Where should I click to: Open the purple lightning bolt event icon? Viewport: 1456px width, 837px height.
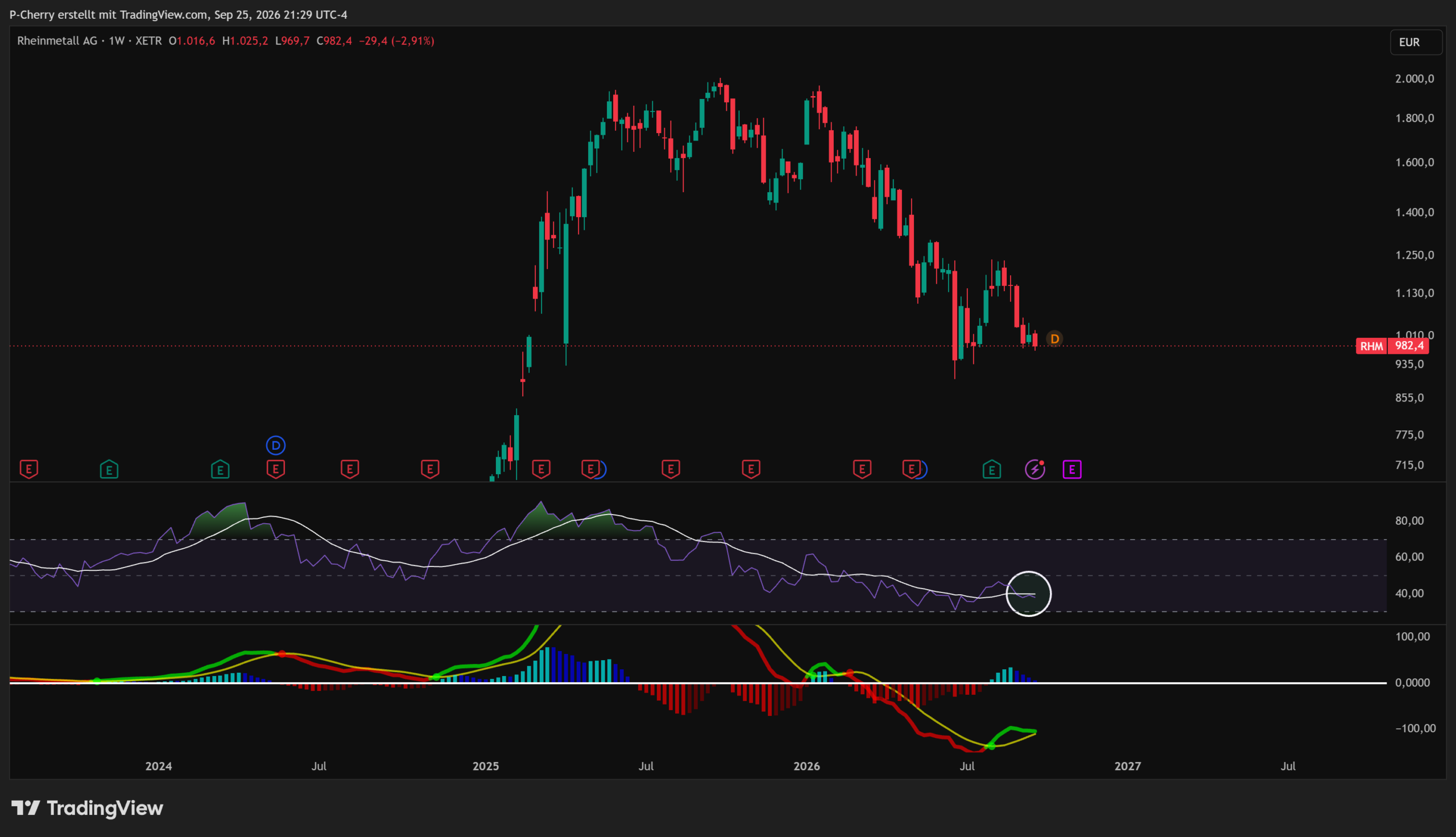click(x=1035, y=470)
